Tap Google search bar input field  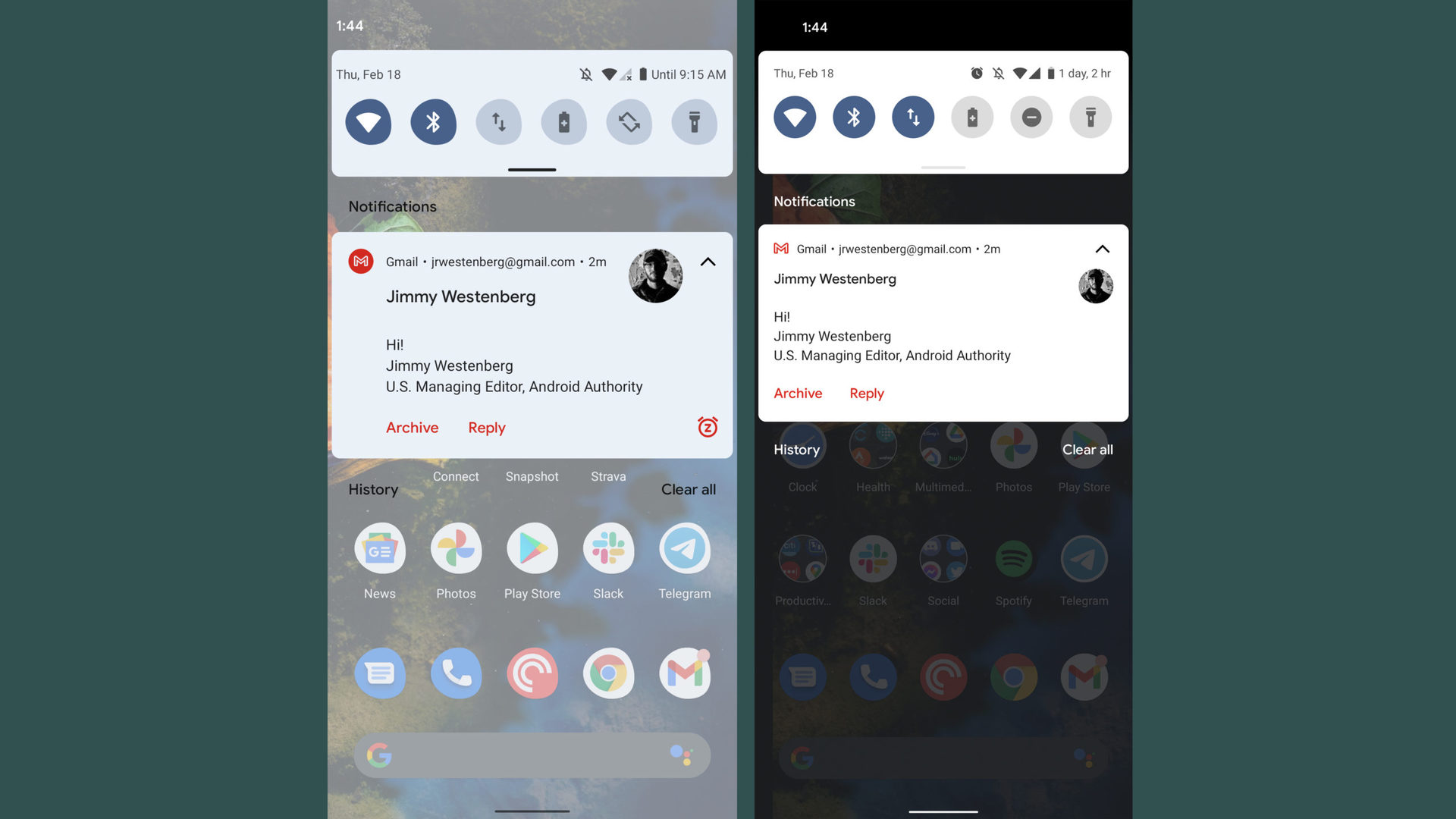(533, 754)
